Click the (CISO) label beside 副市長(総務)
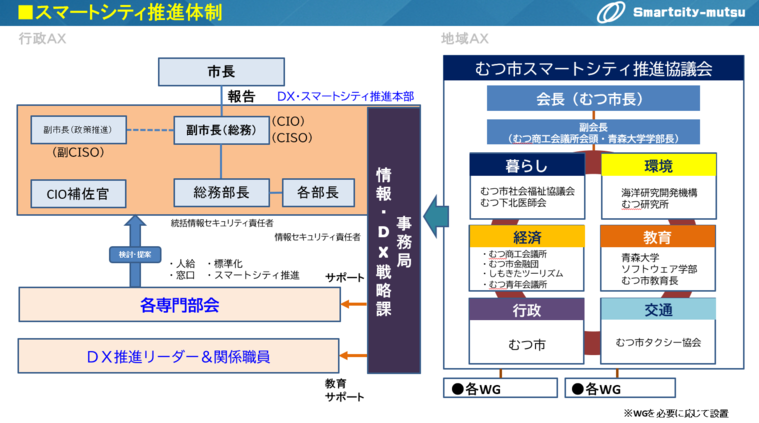 click(x=292, y=138)
